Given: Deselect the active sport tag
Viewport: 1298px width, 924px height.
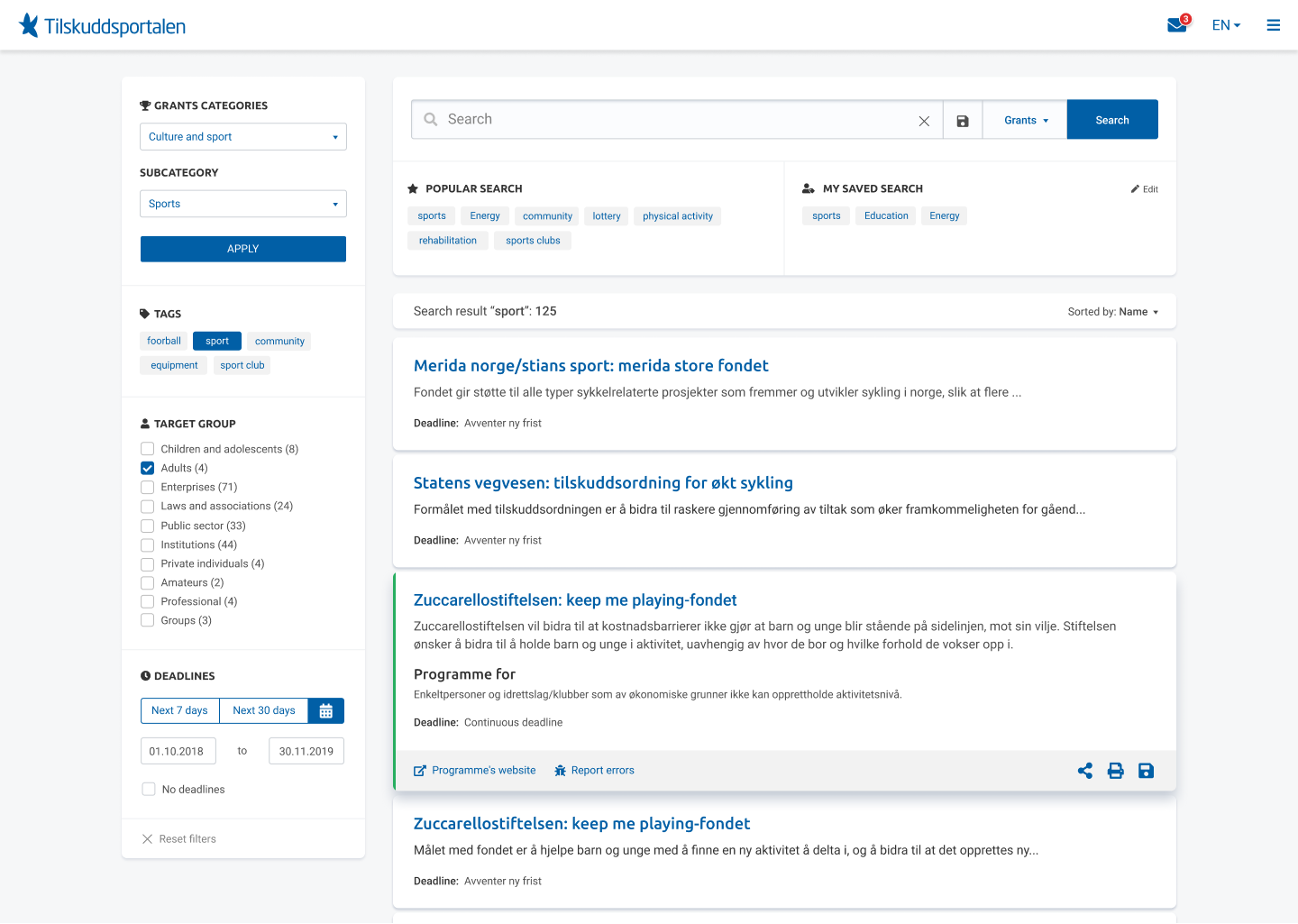Looking at the screenshot, I should click(x=217, y=341).
